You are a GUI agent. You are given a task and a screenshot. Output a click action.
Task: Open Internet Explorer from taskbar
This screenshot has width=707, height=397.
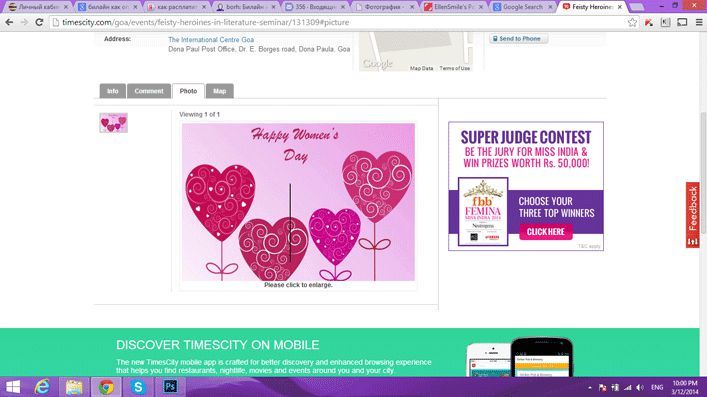[42, 387]
